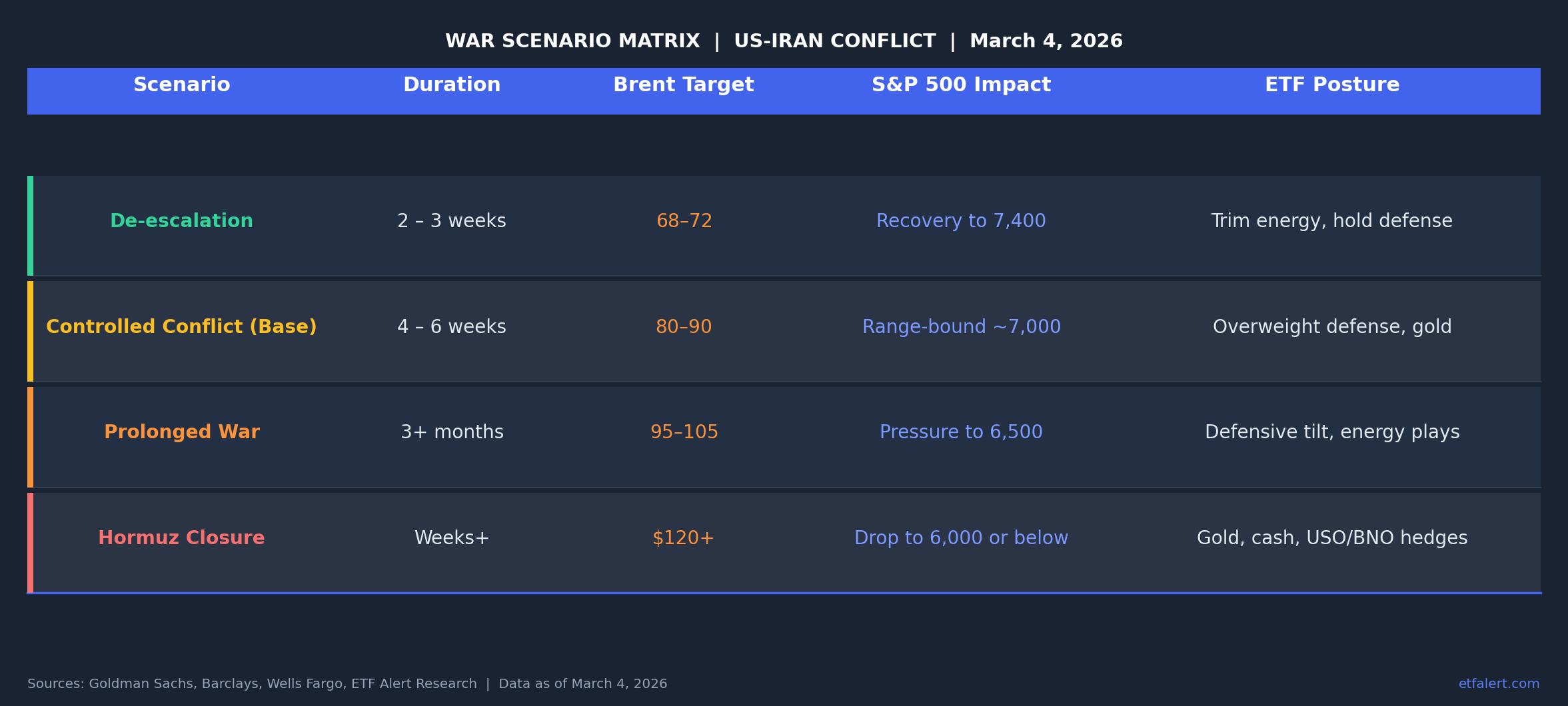Select the Drop to 6,000 or below cell
Screen dimensions: 1568x706
click(x=961, y=538)
